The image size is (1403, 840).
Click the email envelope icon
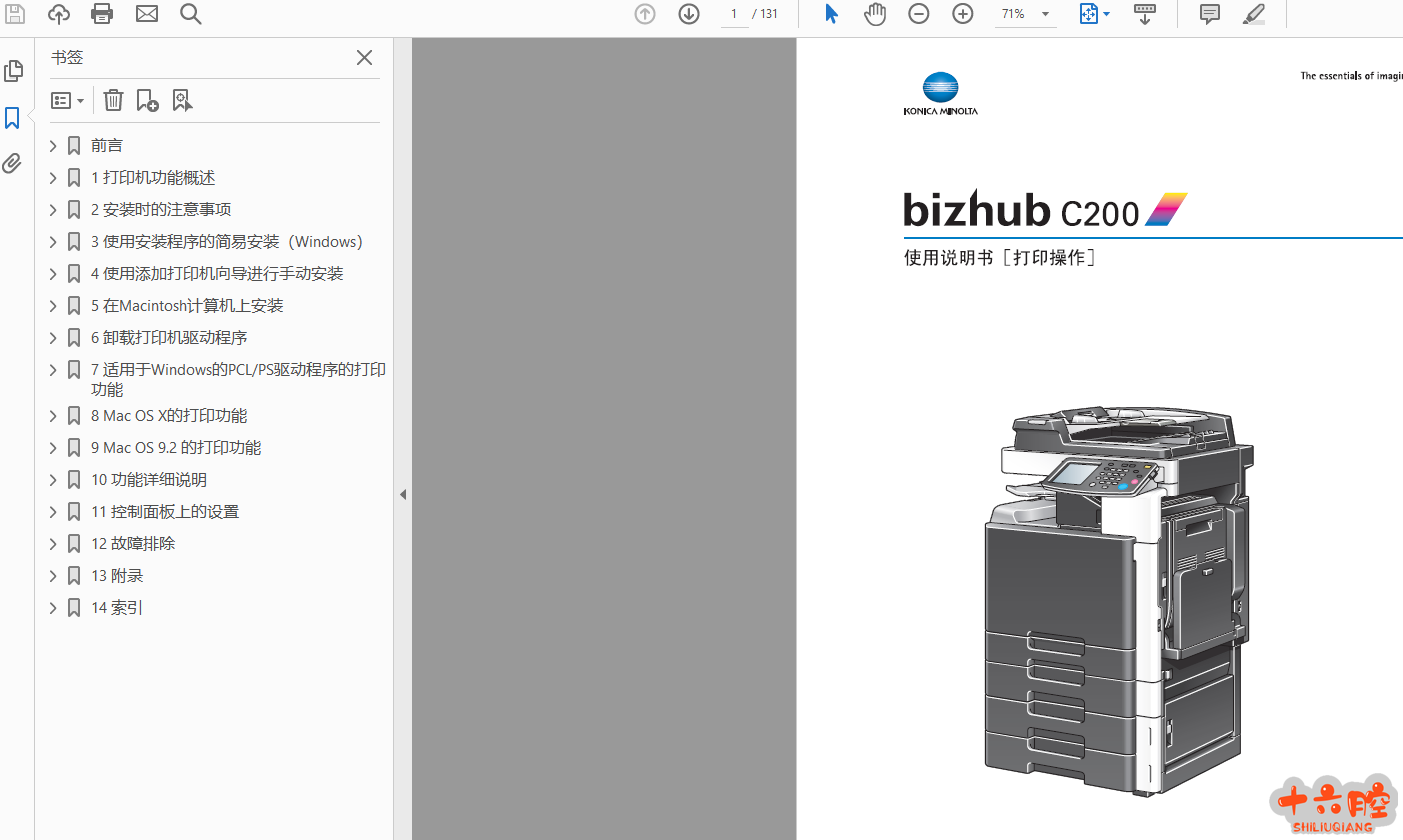tap(147, 14)
